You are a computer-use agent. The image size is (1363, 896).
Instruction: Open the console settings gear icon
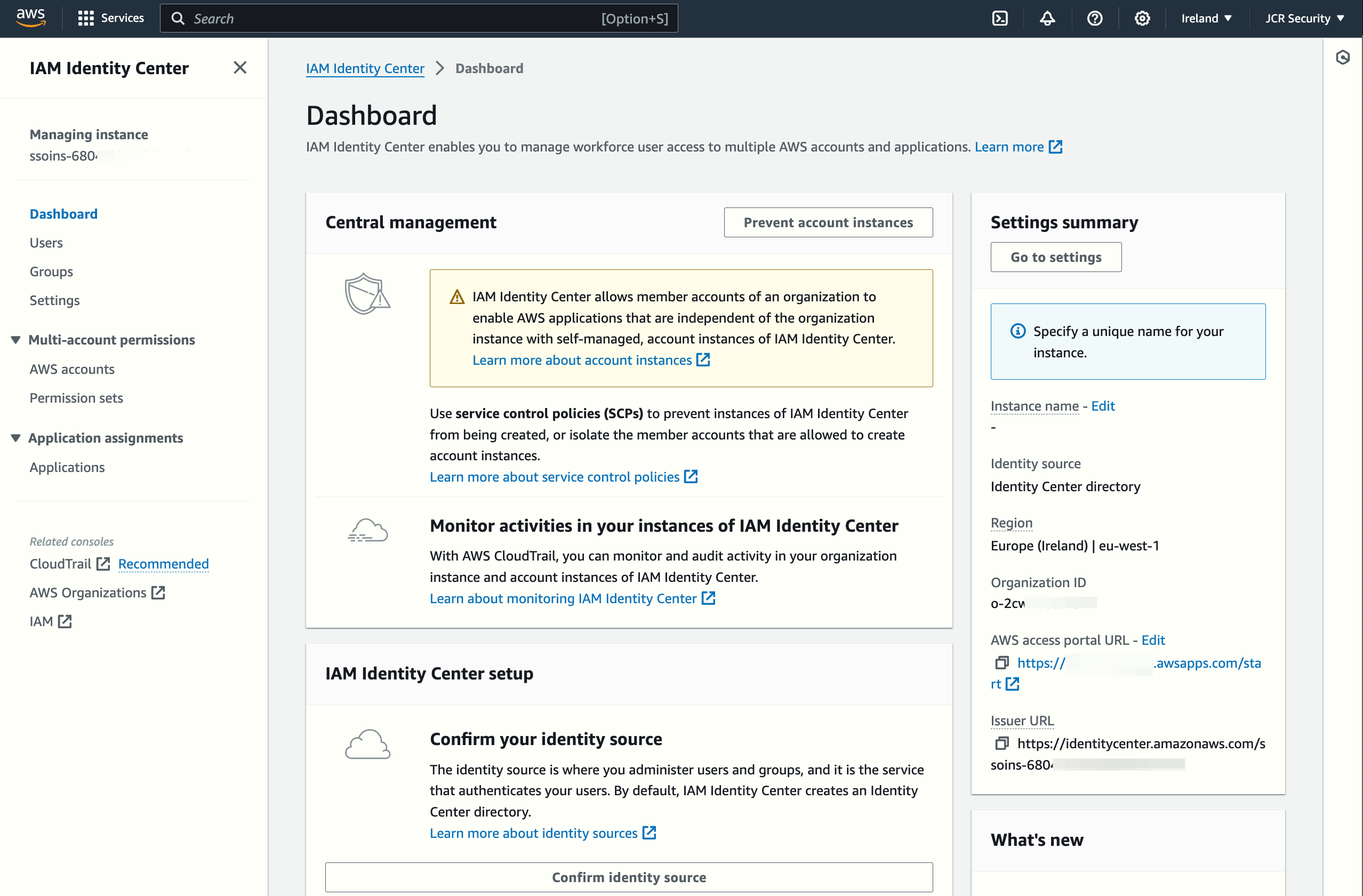tap(1142, 18)
